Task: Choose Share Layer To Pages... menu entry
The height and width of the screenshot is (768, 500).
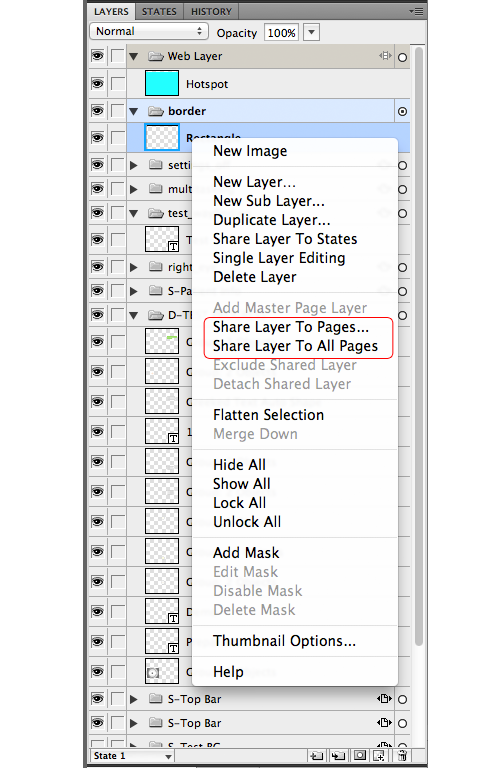Action: click(291, 327)
